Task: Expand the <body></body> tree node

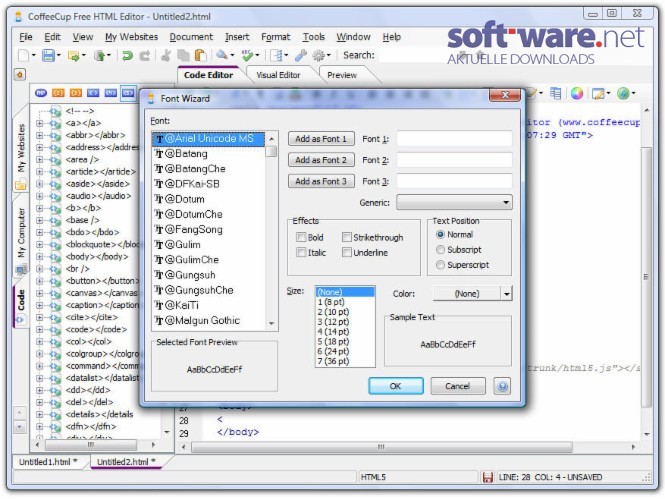Action: pos(39,257)
